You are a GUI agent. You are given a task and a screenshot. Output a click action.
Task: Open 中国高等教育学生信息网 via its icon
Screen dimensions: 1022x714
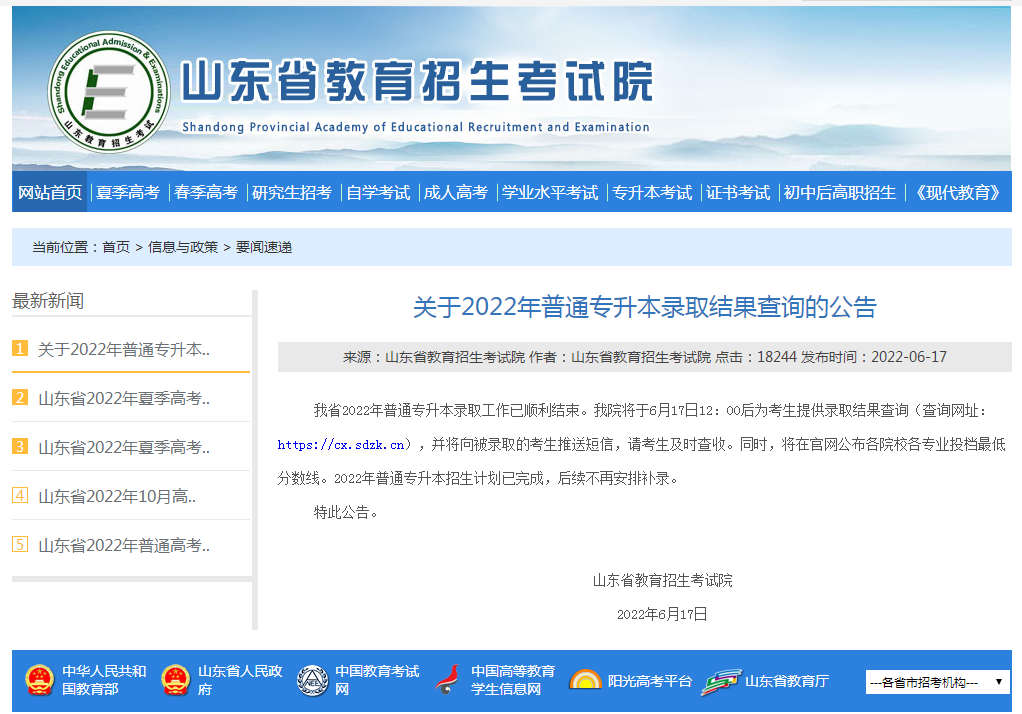tap(446, 680)
